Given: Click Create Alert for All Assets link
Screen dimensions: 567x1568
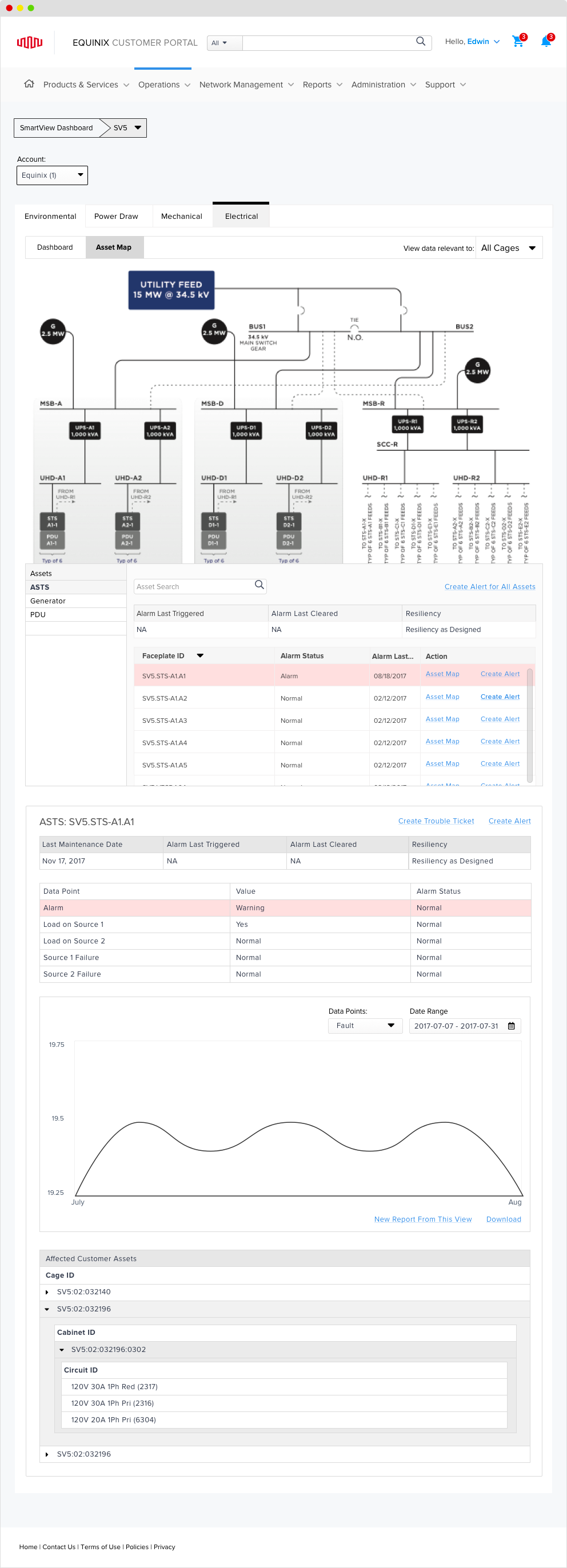Looking at the screenshot, I should click(490, 587).
